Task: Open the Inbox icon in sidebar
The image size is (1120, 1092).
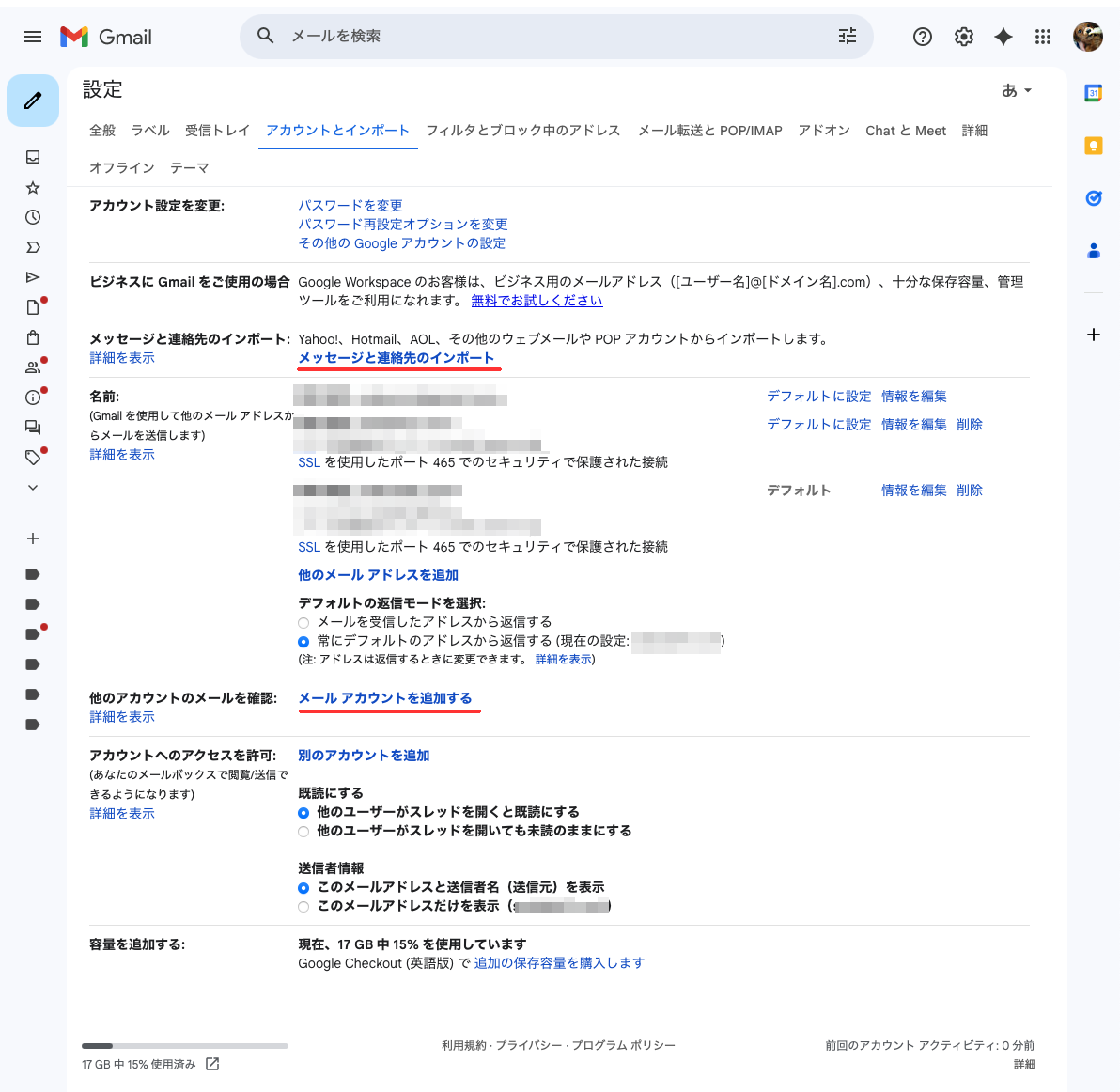Action: [33, 157]
